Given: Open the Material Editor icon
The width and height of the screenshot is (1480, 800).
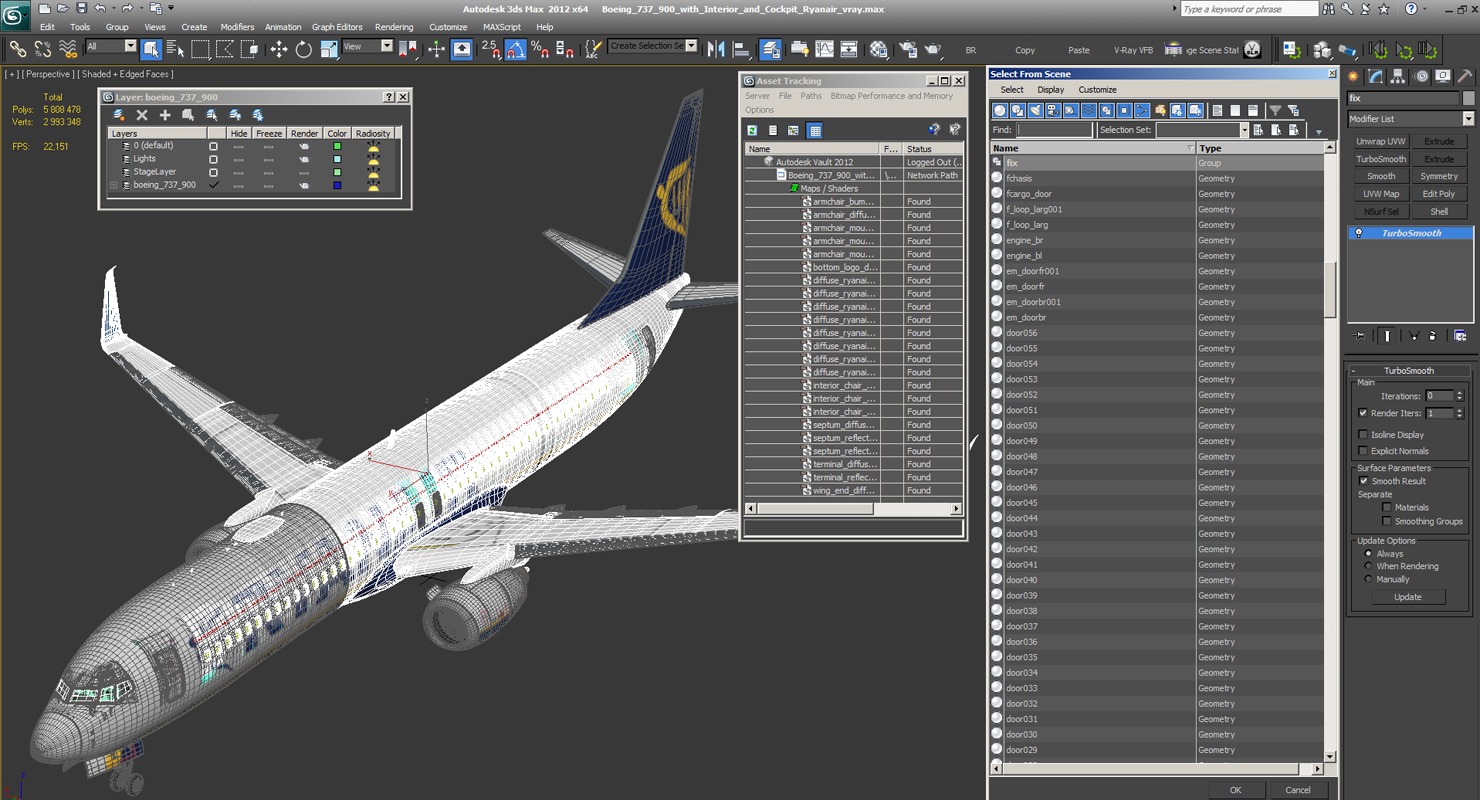Looking at the screenshot, I should click(878, 48).
